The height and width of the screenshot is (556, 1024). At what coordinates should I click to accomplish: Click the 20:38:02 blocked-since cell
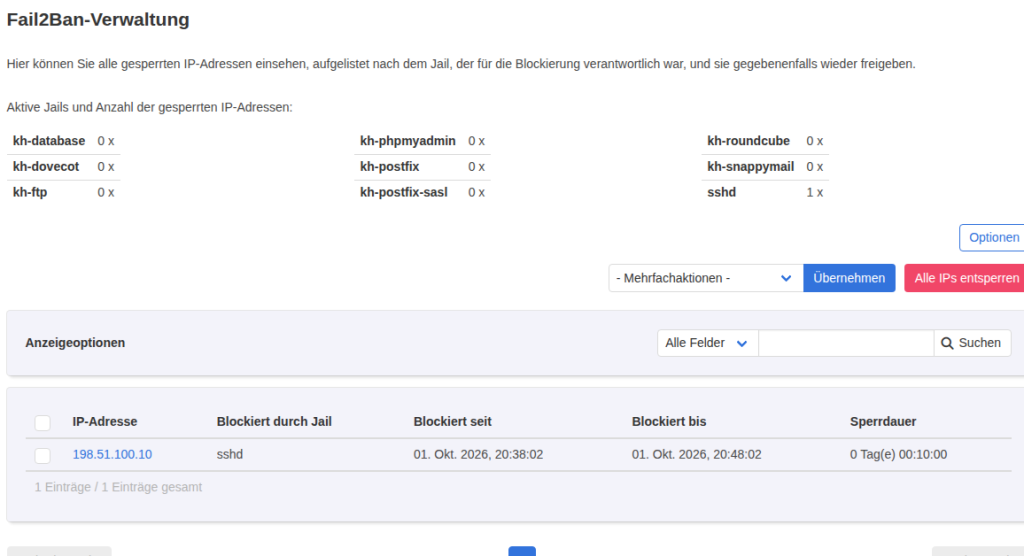[x=478, y=455]
